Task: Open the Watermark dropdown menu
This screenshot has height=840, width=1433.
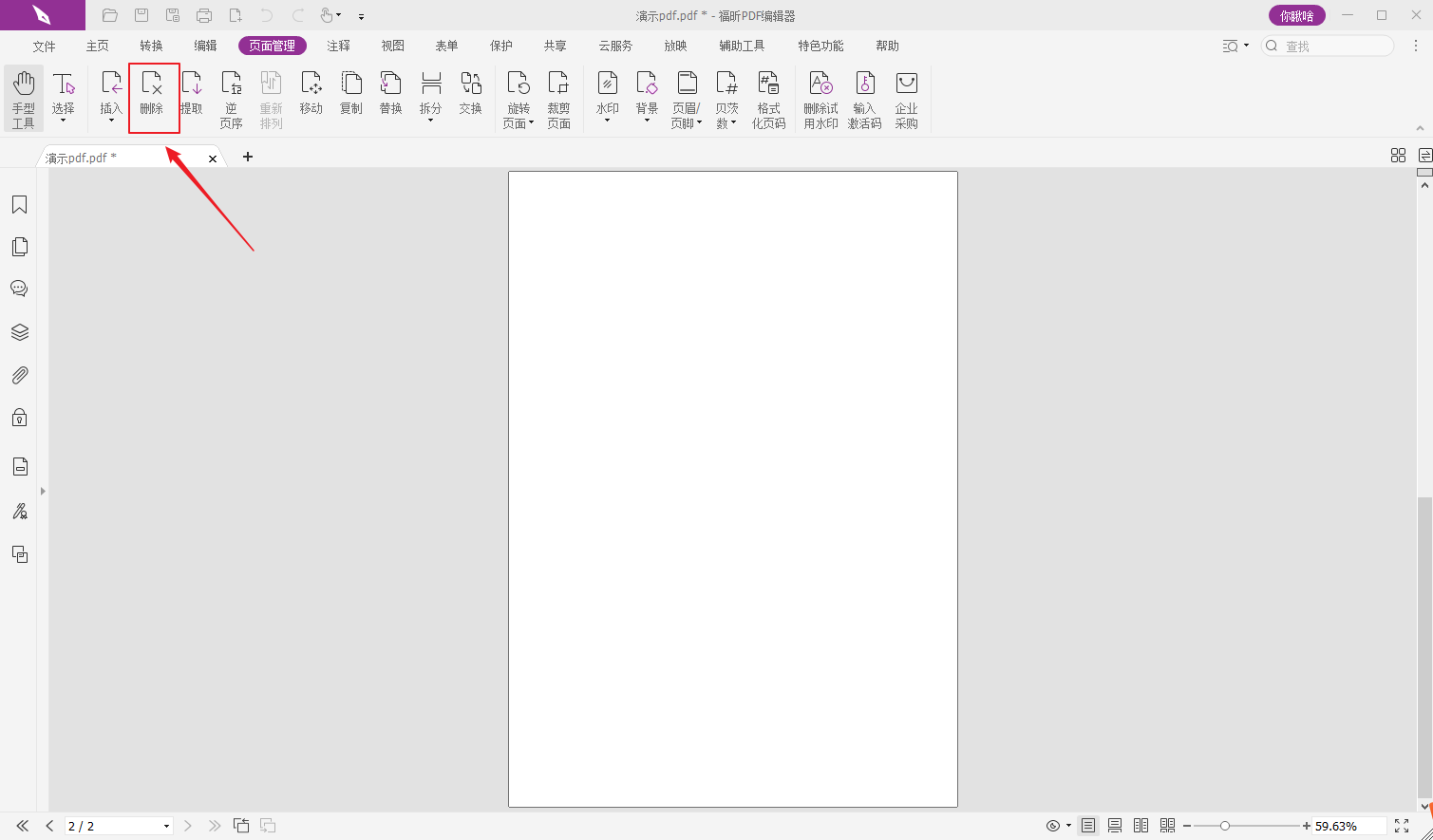Action: click(x=607, y=121)
